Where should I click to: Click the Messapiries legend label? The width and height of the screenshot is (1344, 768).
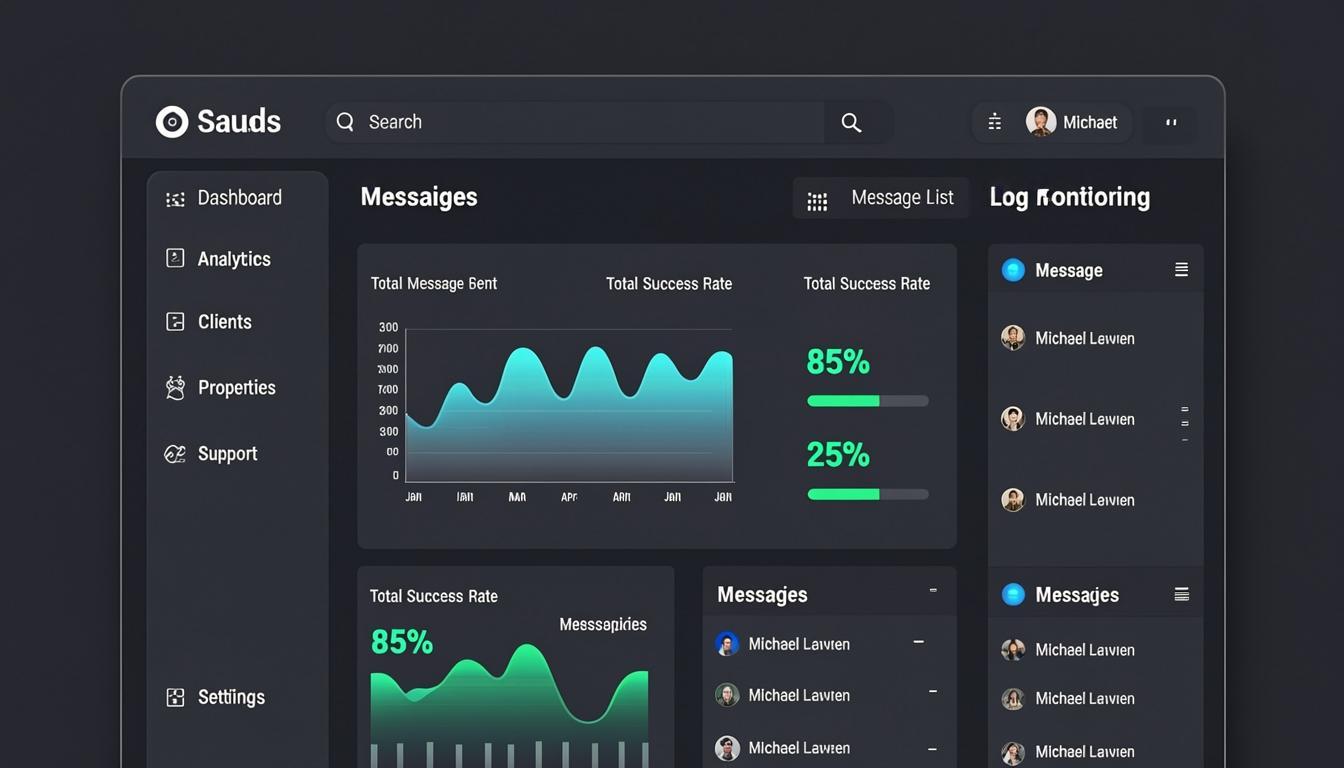603,625
